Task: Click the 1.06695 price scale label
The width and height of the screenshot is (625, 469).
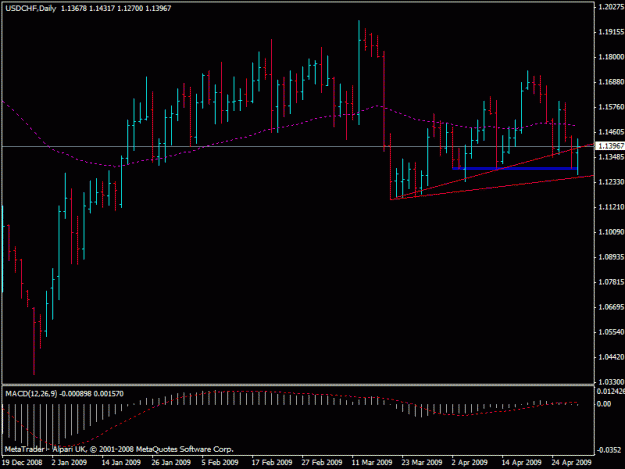Action: (x=611, y=307)
